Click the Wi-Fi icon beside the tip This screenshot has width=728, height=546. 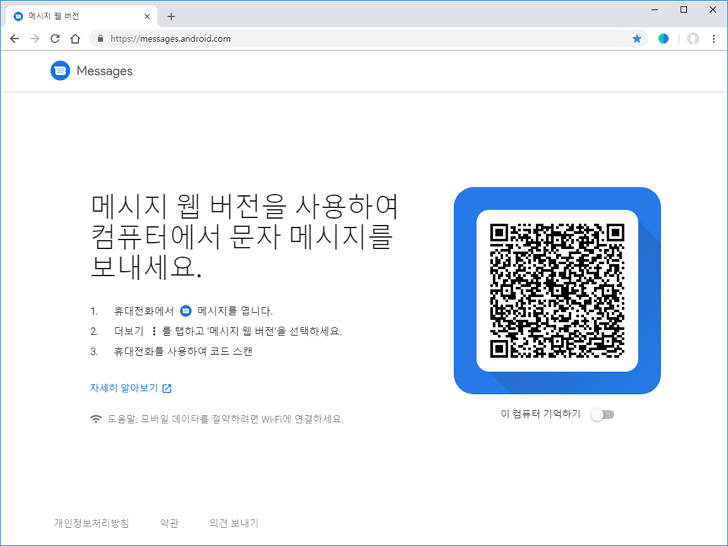[x=96, y=418]
